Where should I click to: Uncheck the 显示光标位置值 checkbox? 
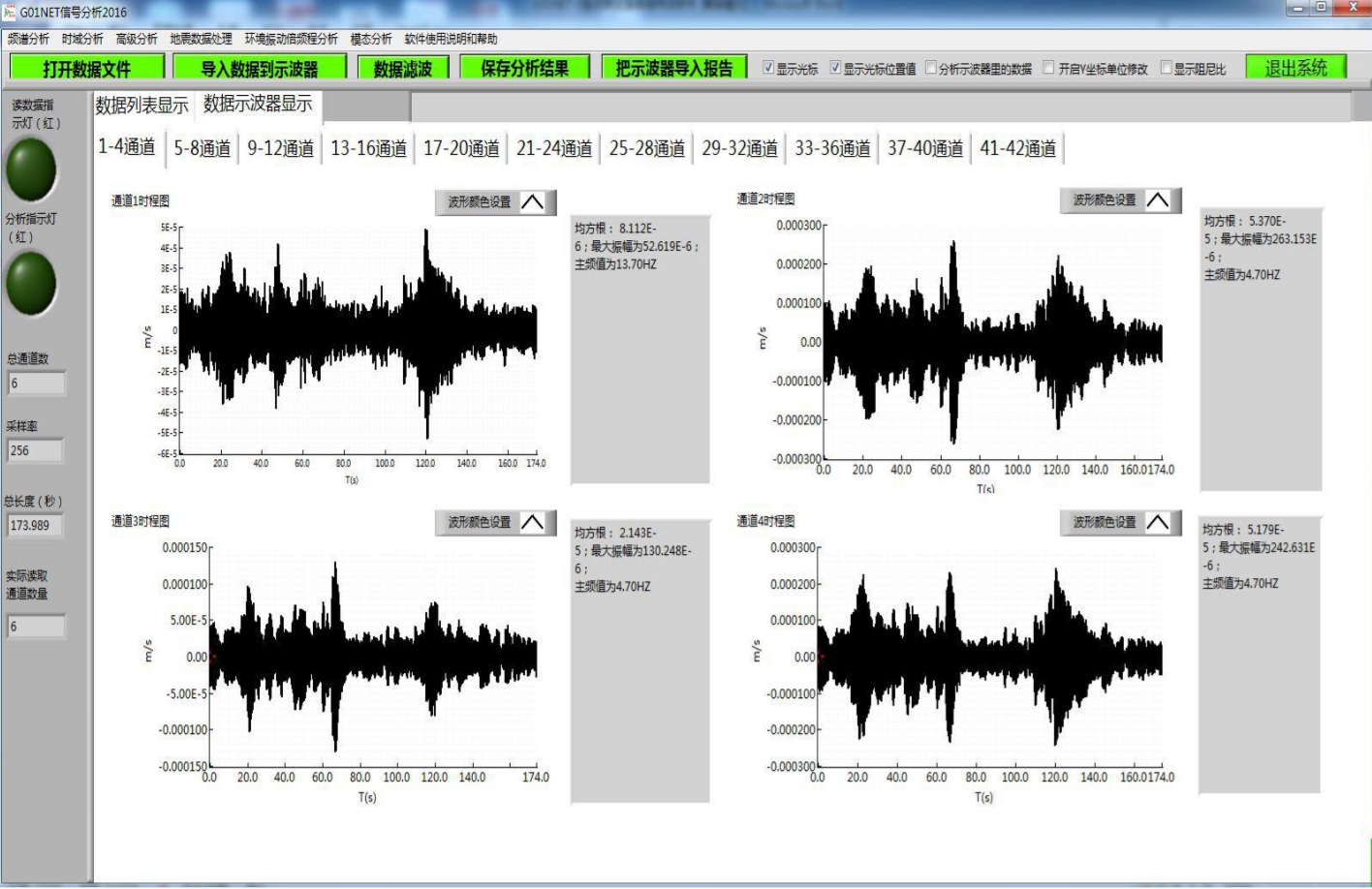(835, 68)
